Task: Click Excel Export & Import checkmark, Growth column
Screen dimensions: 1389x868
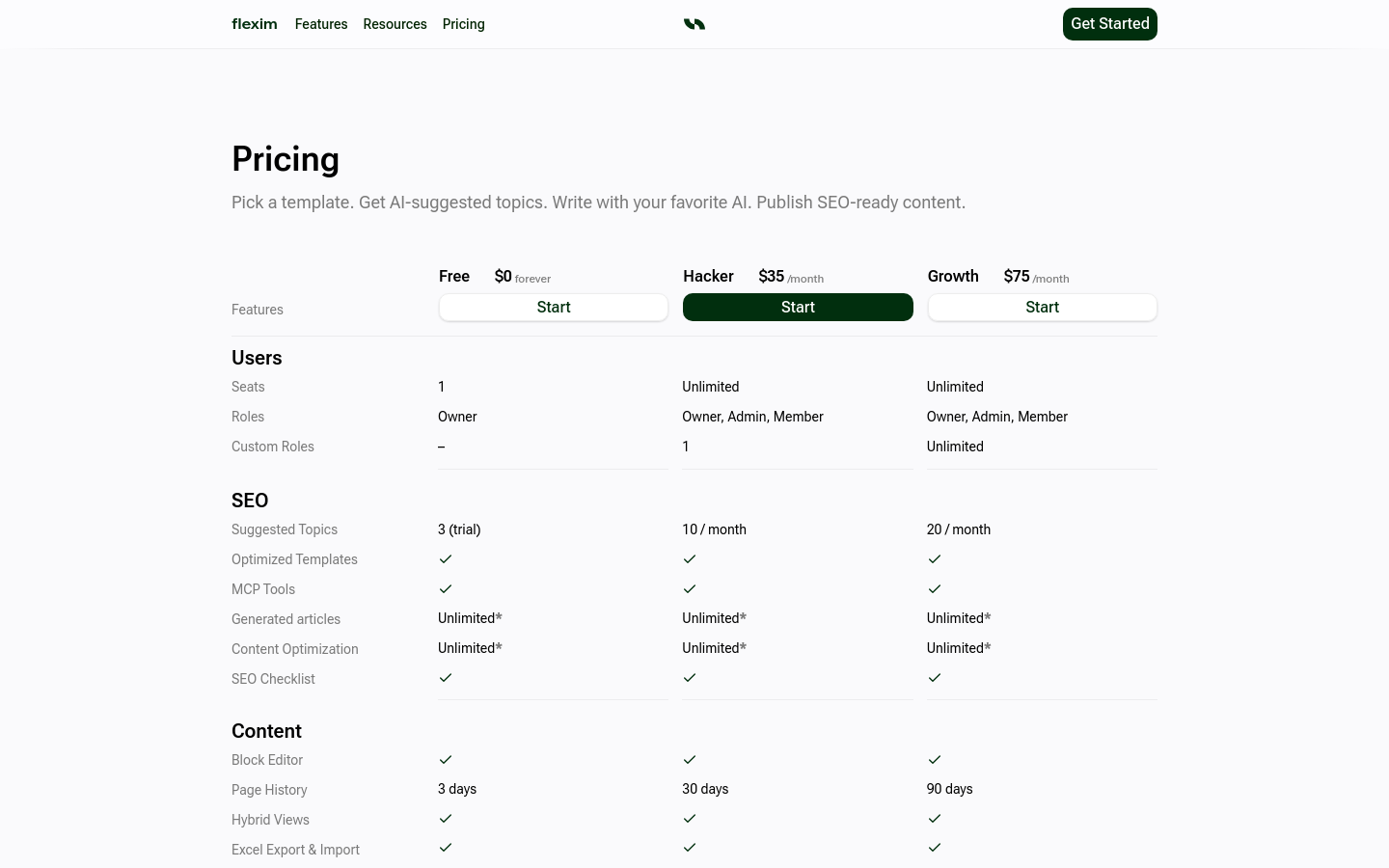Action: [x=935, y=848]
